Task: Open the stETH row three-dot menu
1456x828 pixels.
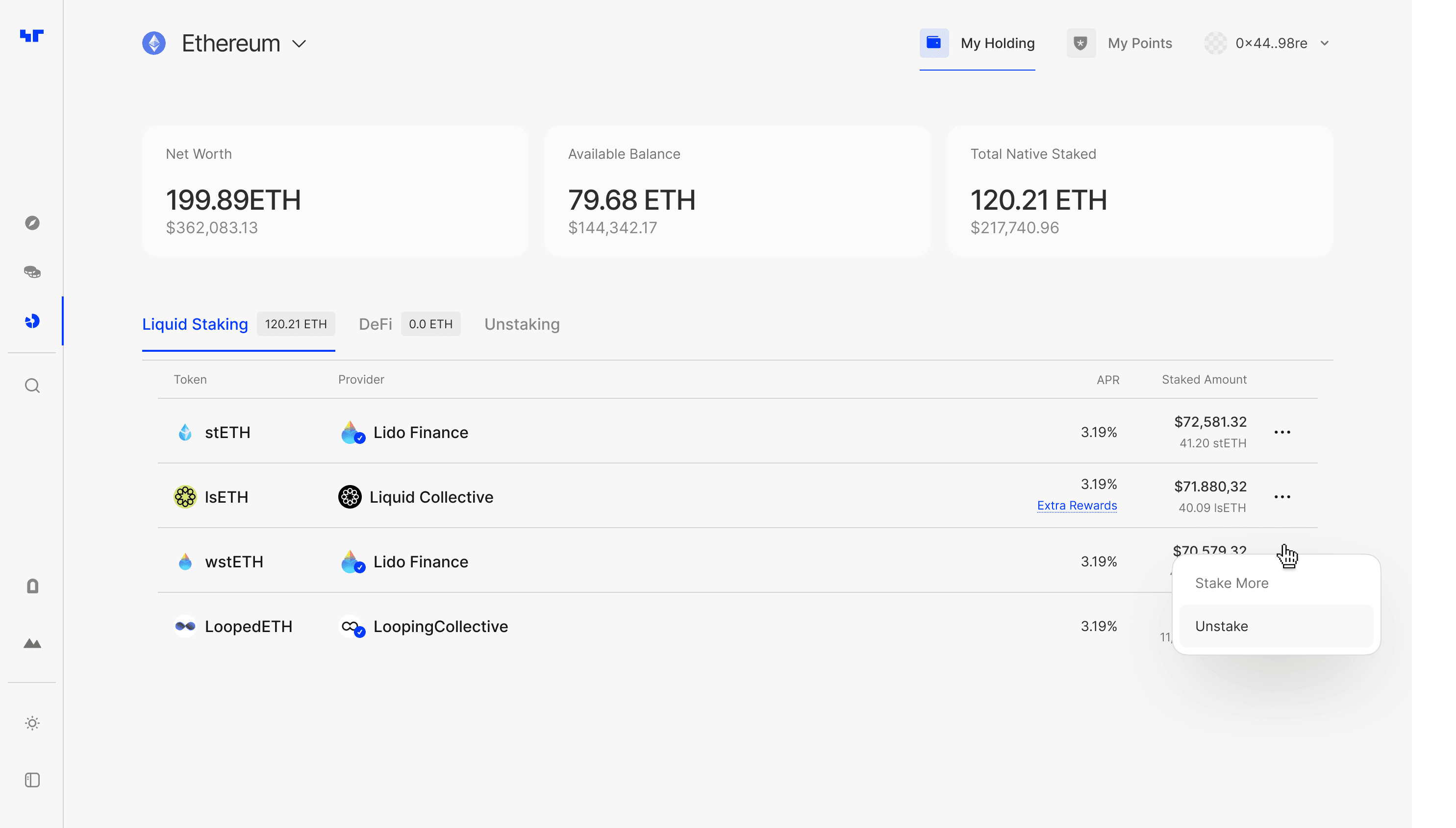Action: click(x=1282, y=432)
